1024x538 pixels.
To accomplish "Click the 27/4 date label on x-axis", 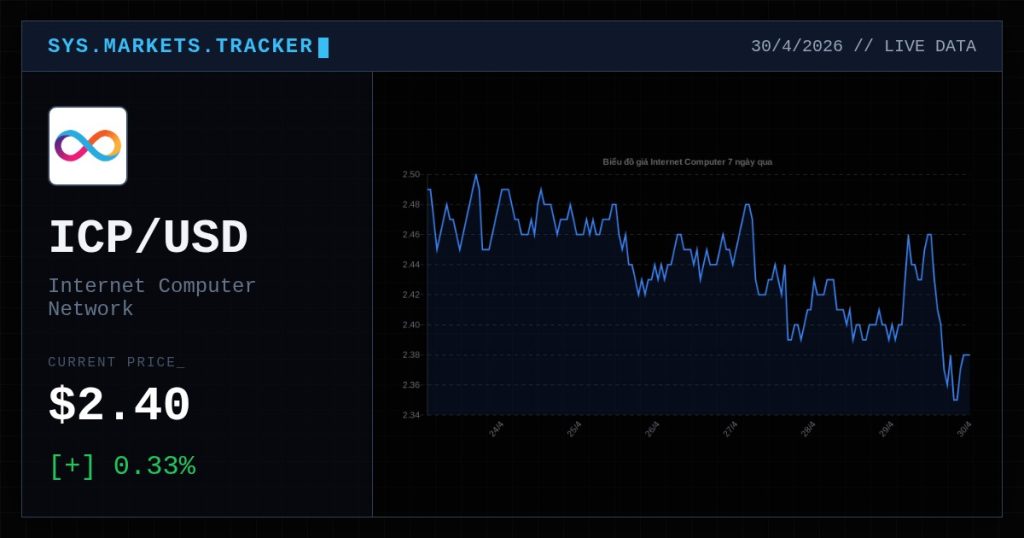I will (x=730, y=429).
